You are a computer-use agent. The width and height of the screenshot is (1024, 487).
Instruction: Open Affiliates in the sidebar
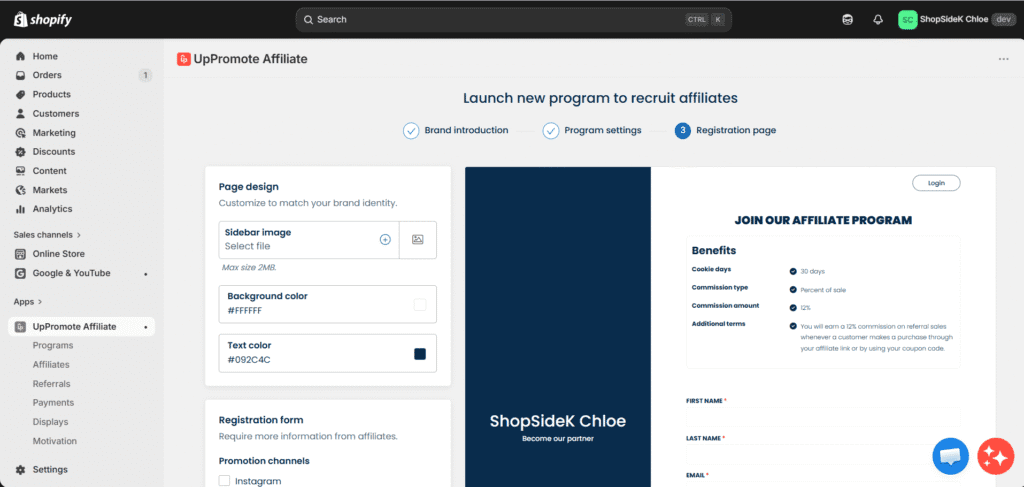click(51, 364)
